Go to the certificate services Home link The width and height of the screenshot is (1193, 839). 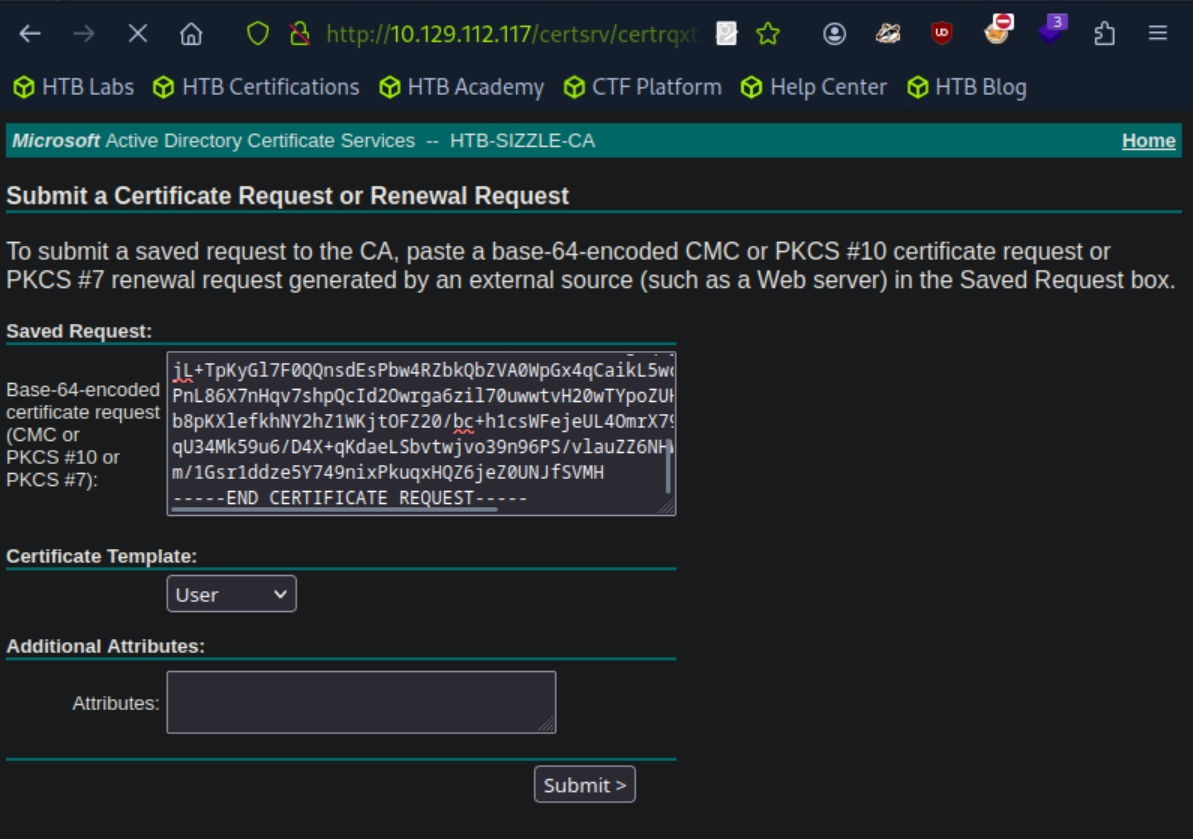click(x=1148, y=141)
